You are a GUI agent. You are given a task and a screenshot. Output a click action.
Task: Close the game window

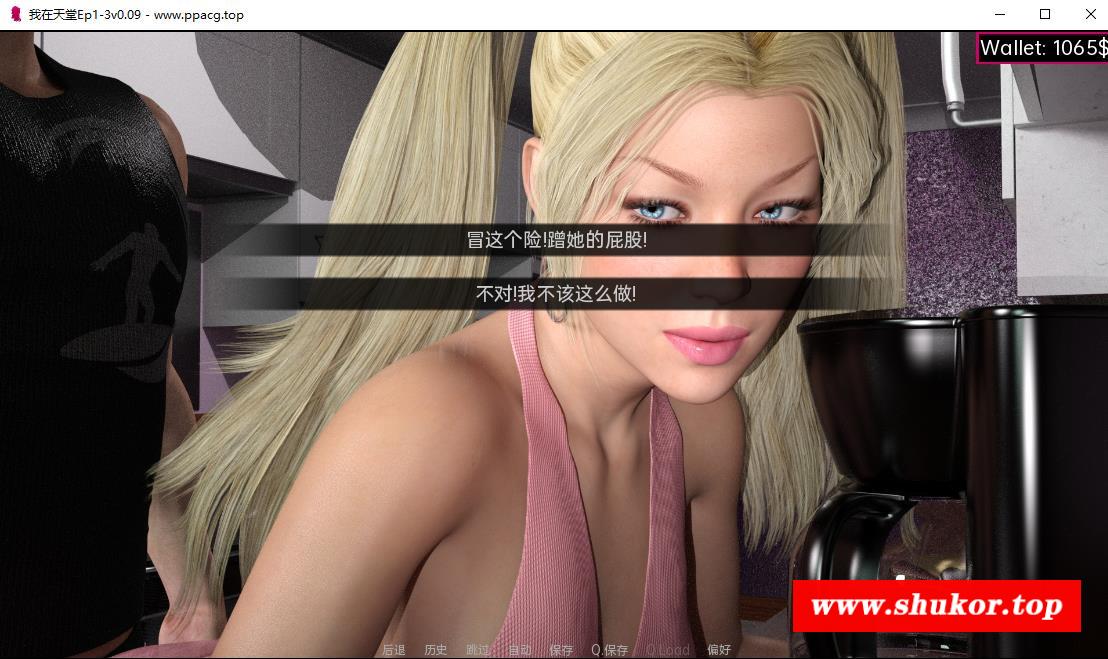pyautogui.click(x=1090, y=14)
